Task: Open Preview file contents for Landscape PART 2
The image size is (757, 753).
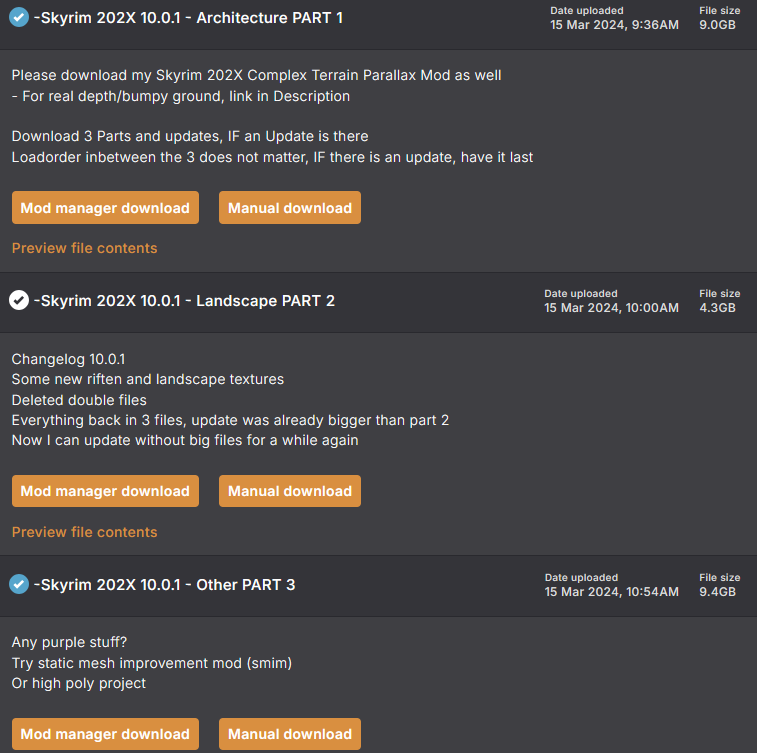Action: (84, 532)
